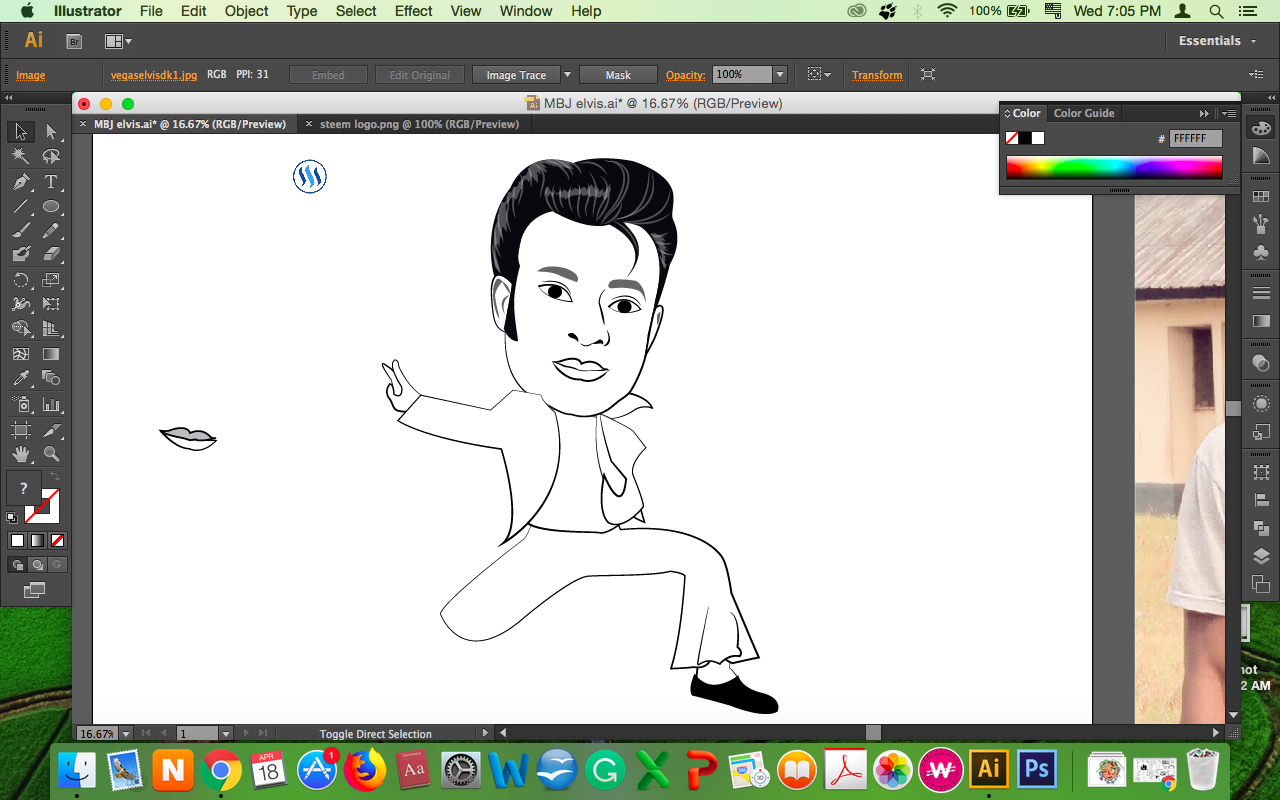
Task: Open the Transparency panel icon
Action: coord(1261,362)
